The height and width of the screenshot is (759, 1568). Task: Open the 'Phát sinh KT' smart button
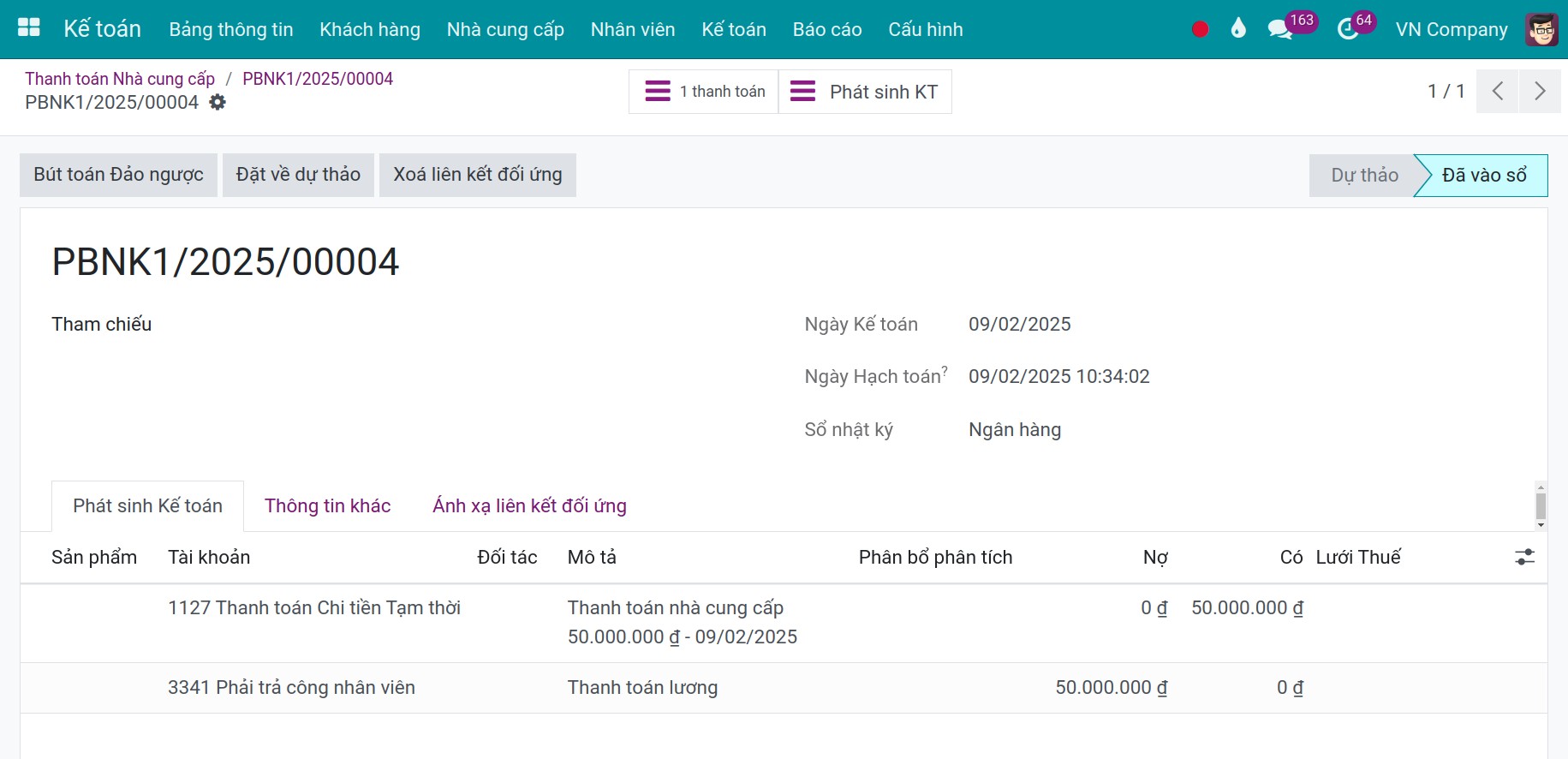click(x=865, y=92)
